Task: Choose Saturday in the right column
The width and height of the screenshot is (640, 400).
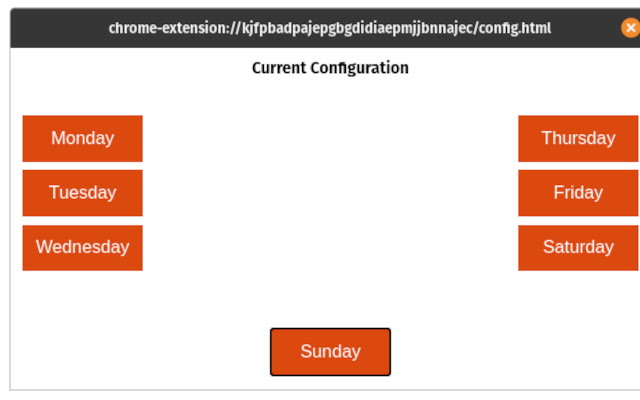Action: (x=578, y=247)
